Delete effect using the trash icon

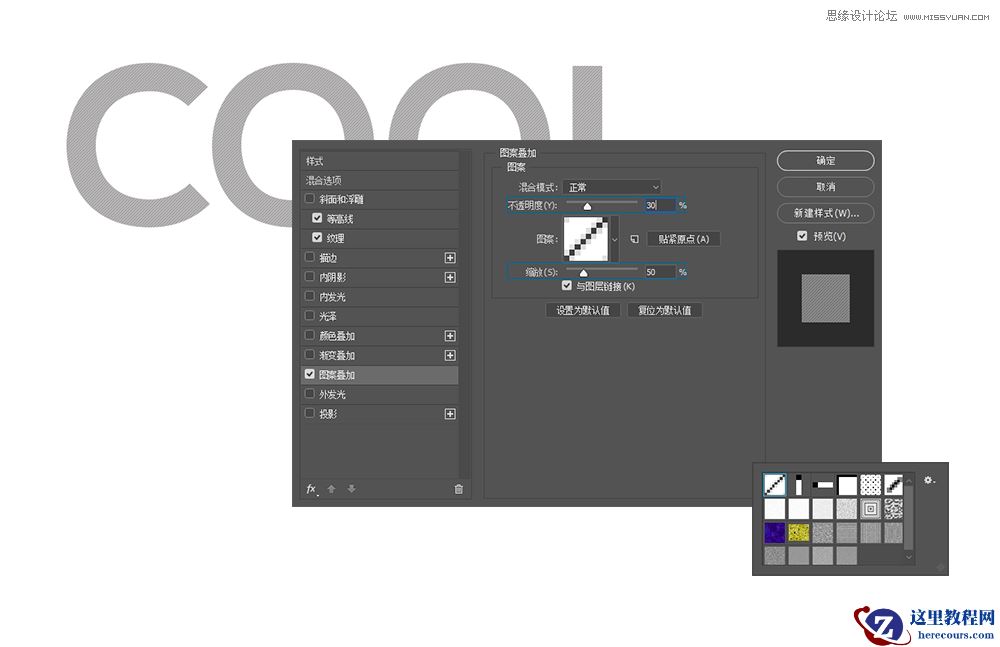point(459,489)
